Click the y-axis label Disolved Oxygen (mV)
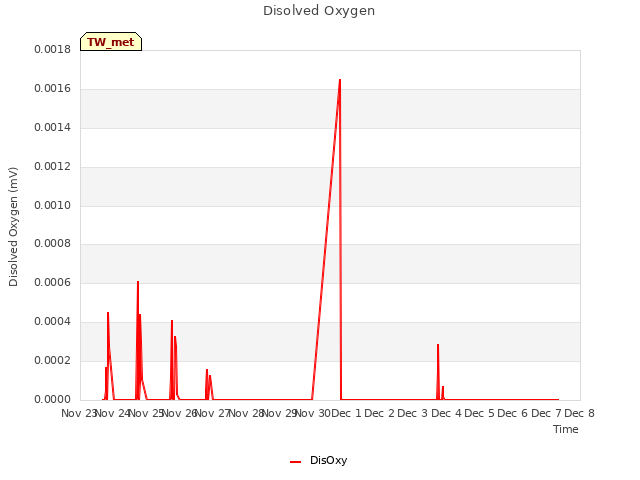Screen dimensions: 640x480 (x=13, y=227)
